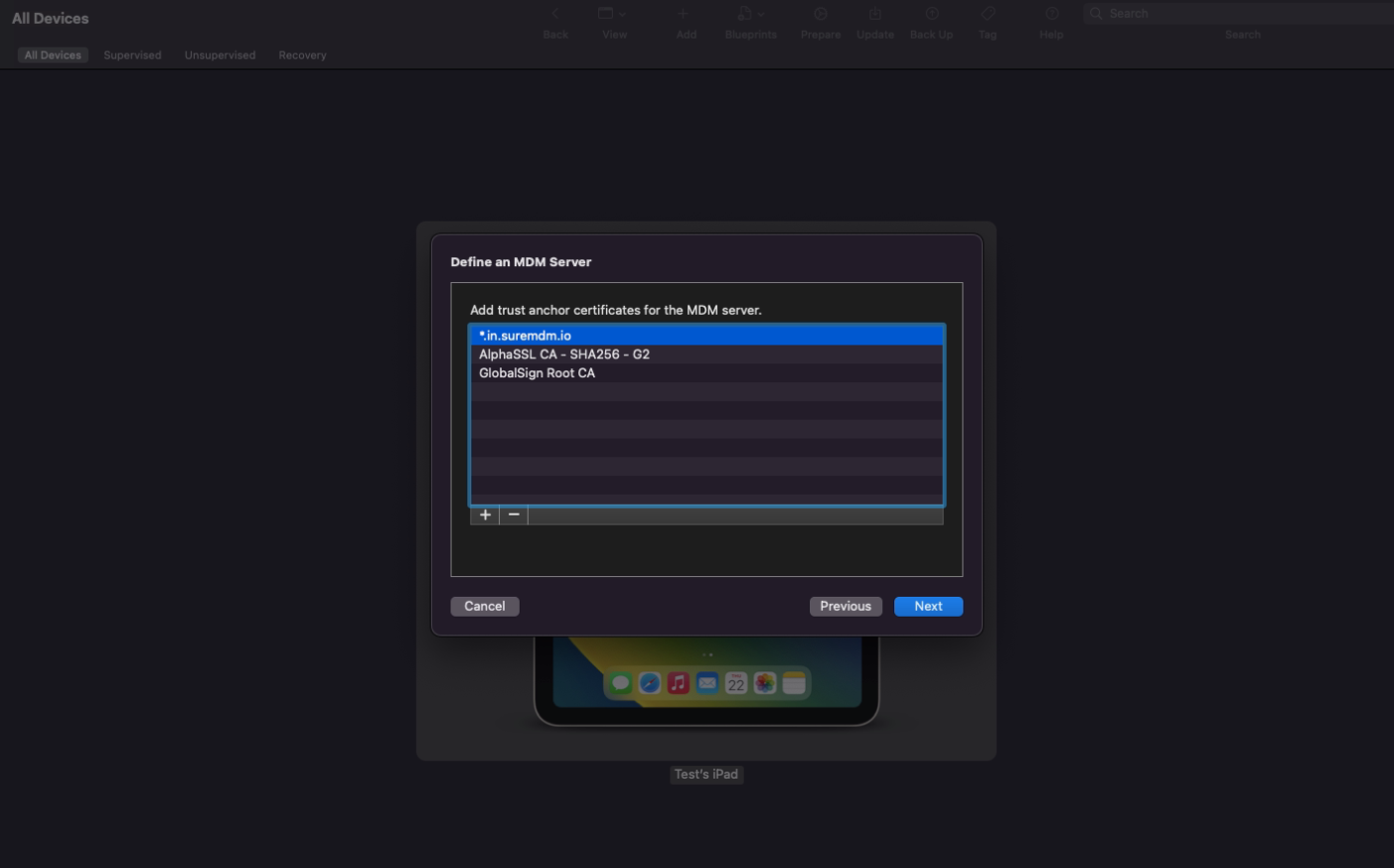The width and height of the screenshot is (1394, 868).
Task: Focus the Search field
Action: coord(1239,14)
